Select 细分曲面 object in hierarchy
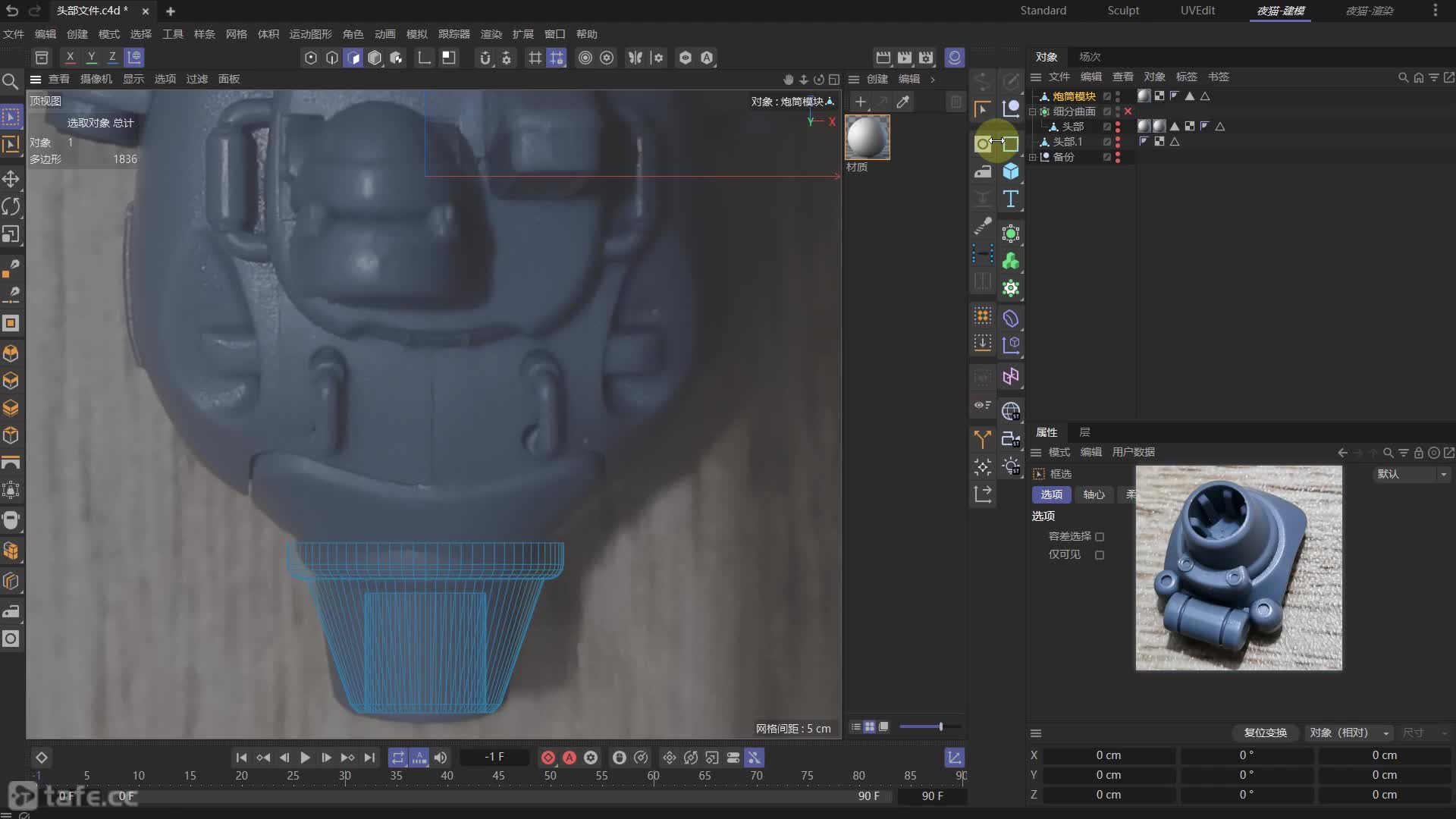 pyautogui.click(x=1074, y=111)
